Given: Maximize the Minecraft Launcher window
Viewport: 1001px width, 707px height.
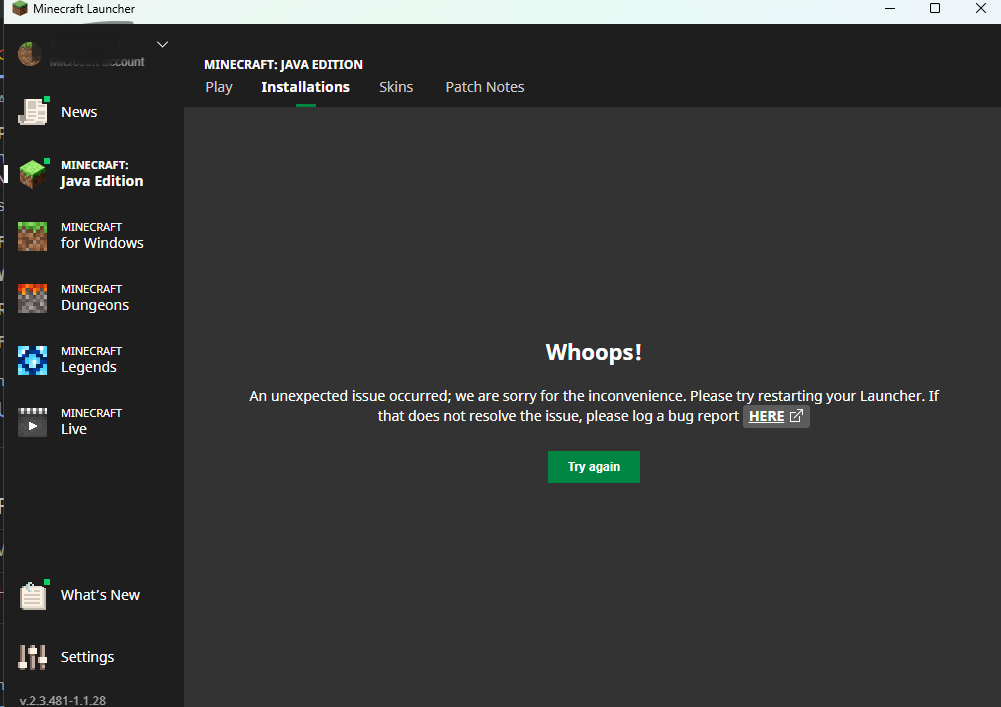Looking at the screenshot, I should 935,8.
